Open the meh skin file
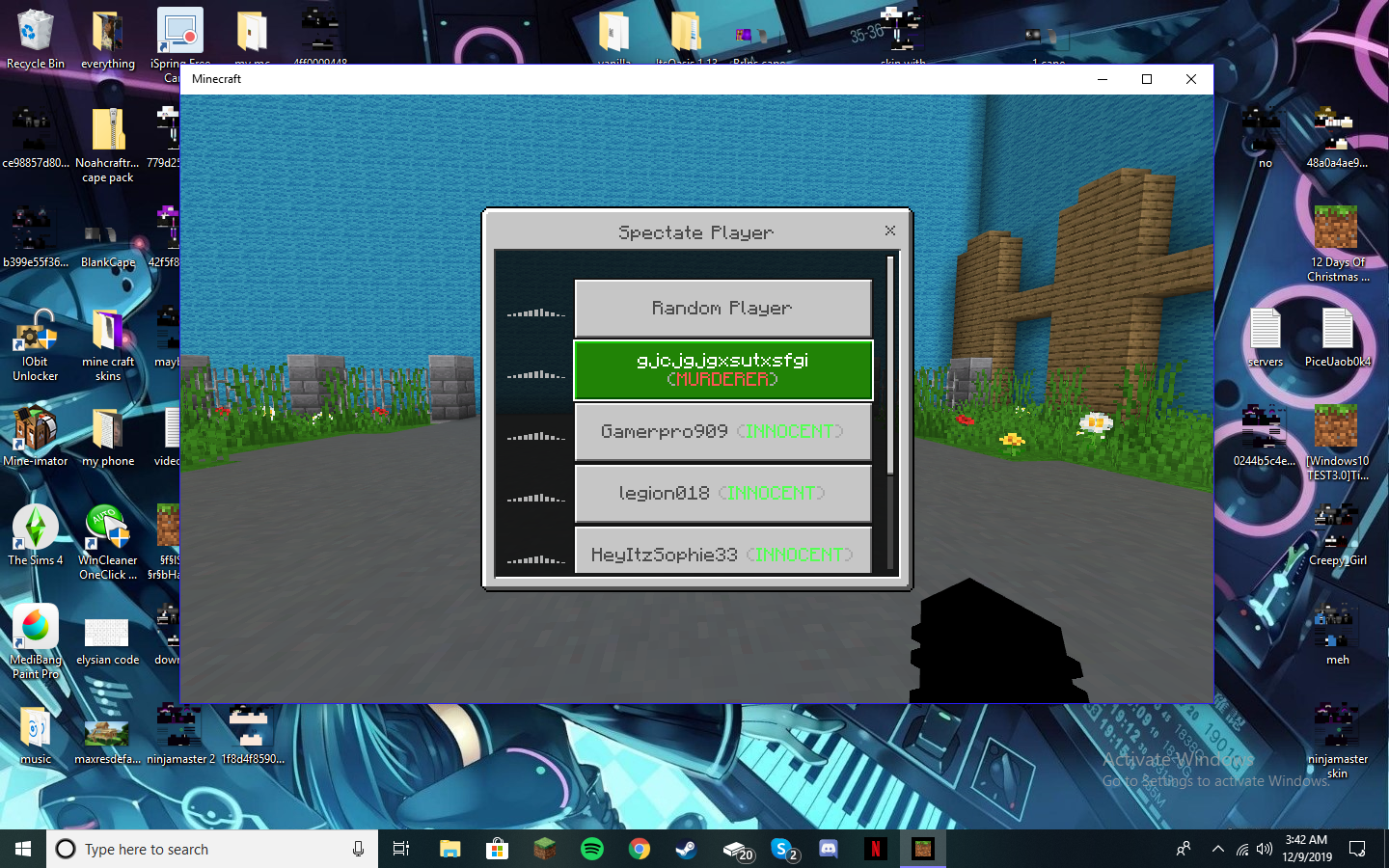Viewport: 1389px width, 868px height. tap(1337, 635)
